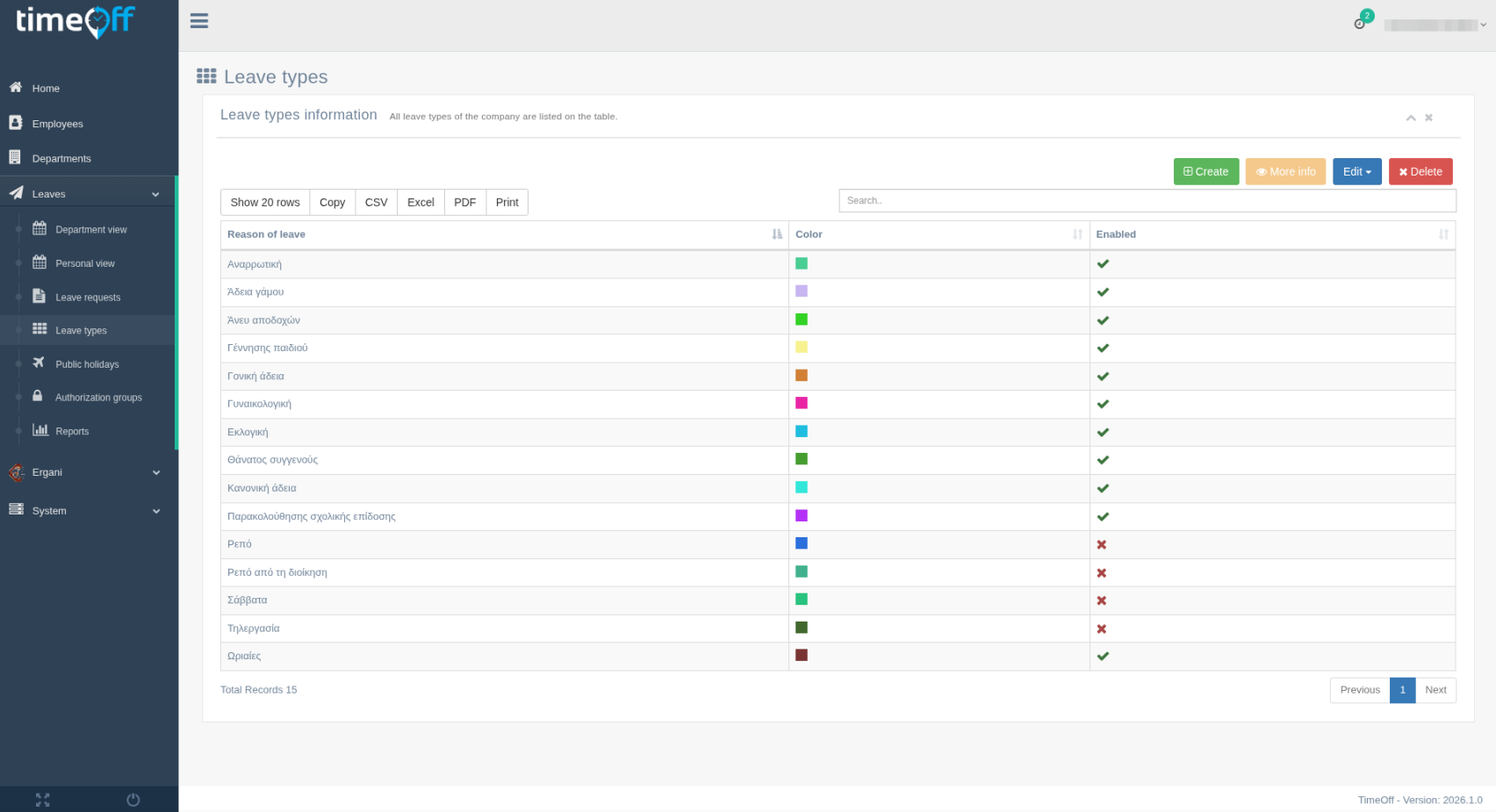Open the Public holidays page
Screen dimensions: 1496x812
(87, 363)
